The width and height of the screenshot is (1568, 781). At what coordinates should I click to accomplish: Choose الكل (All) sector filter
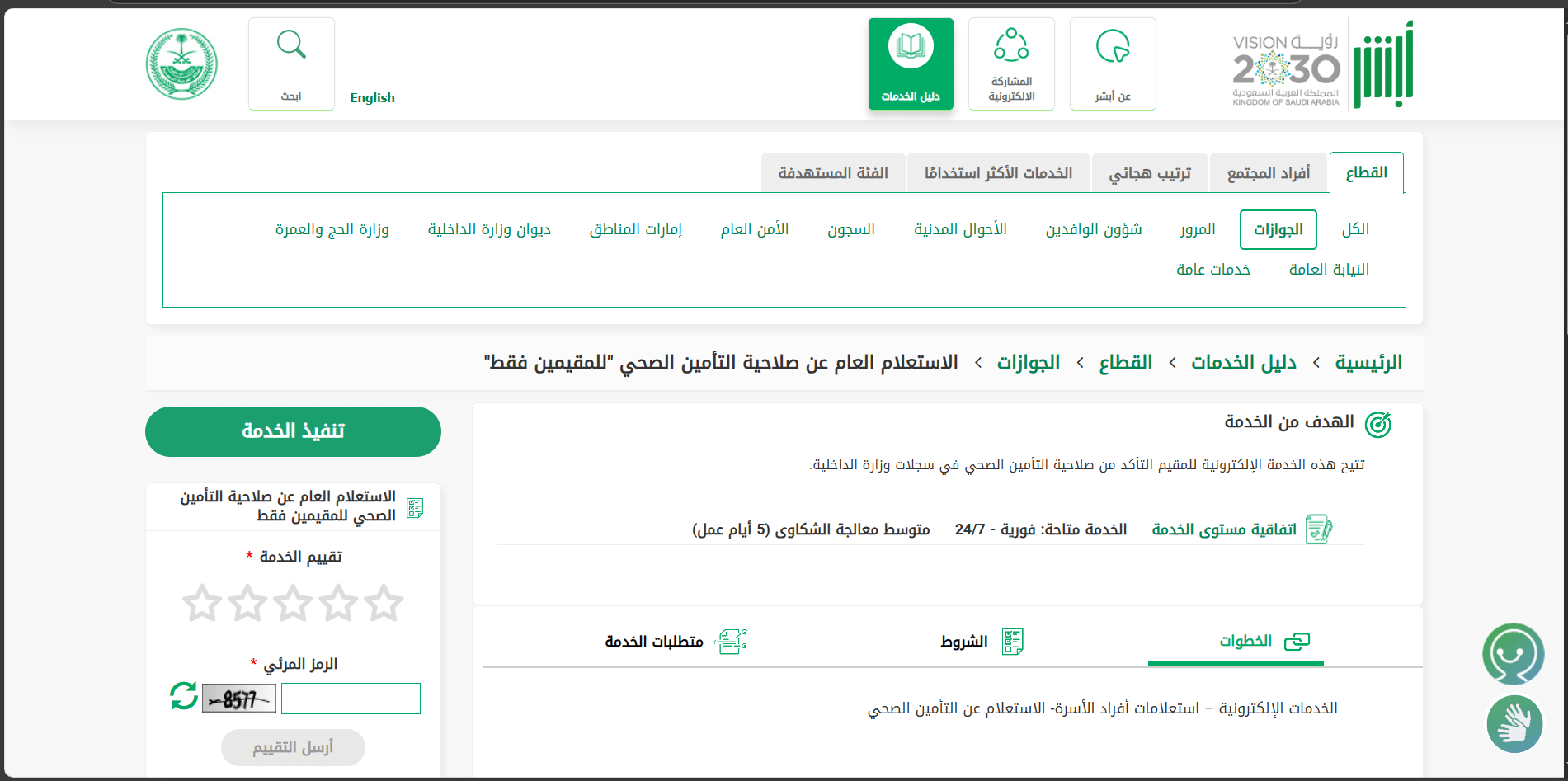1355,229
